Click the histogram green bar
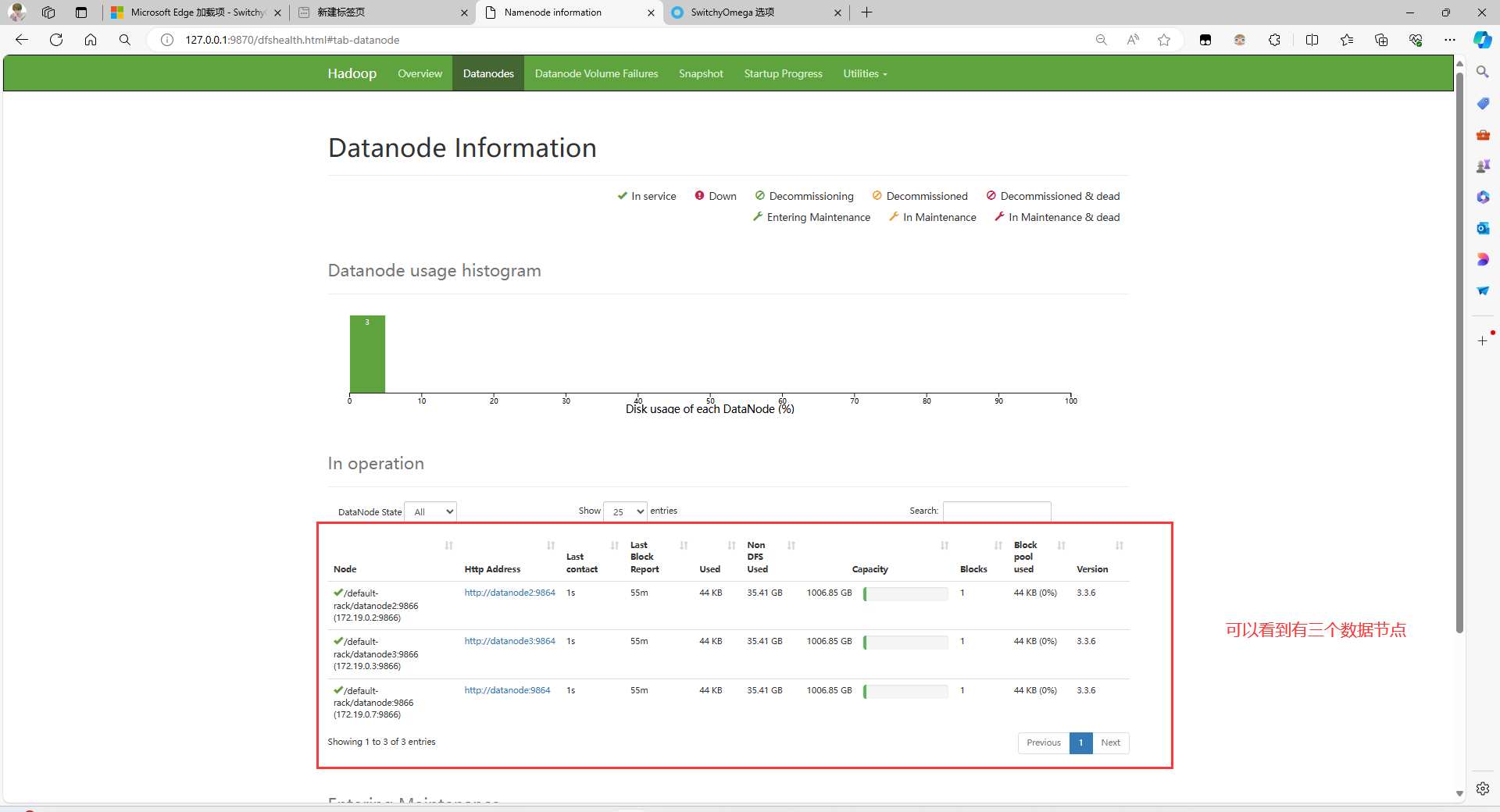The width and height of the screenshot is (1500, 812). coord(367,354)
